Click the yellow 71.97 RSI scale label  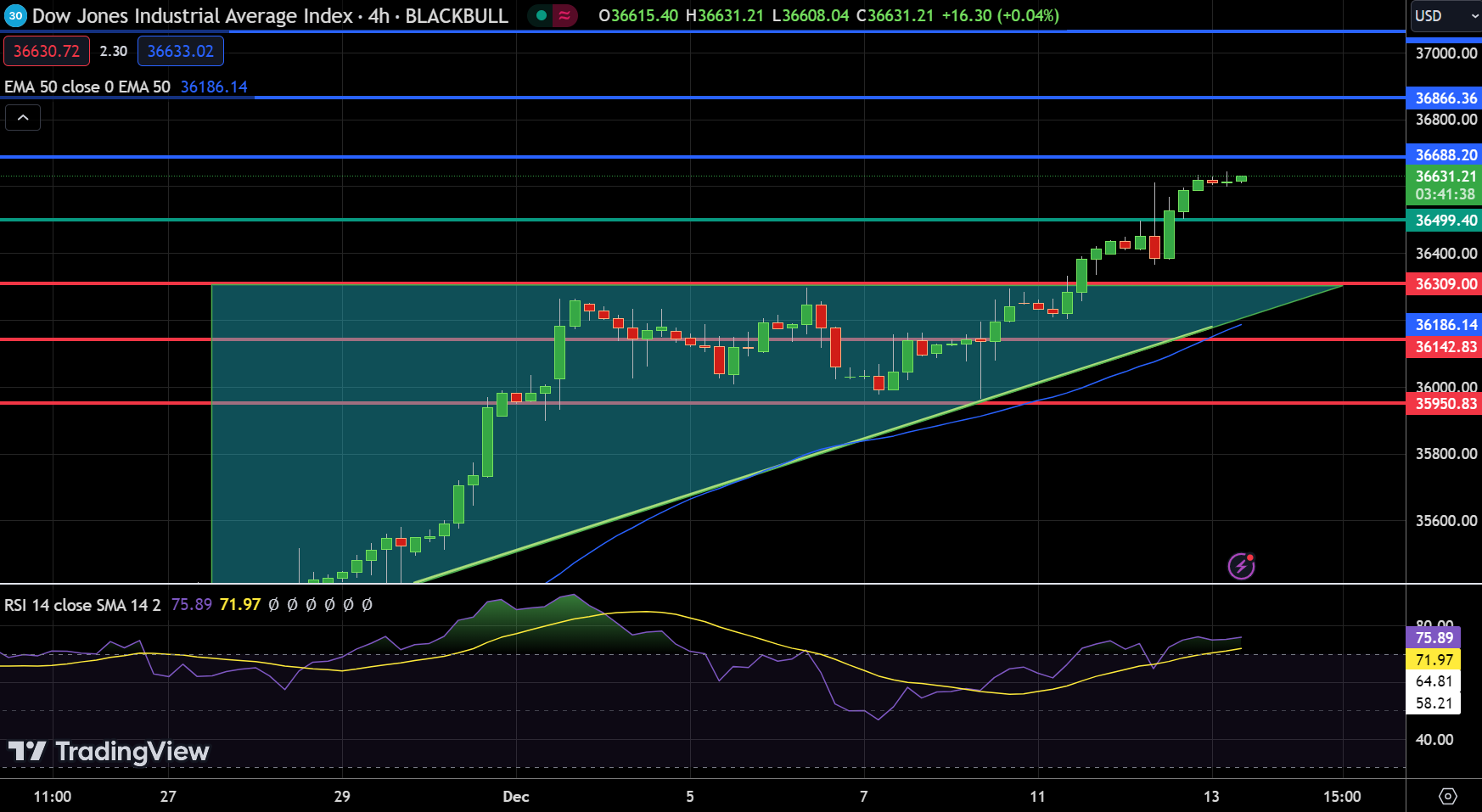tap(1434, 660)
